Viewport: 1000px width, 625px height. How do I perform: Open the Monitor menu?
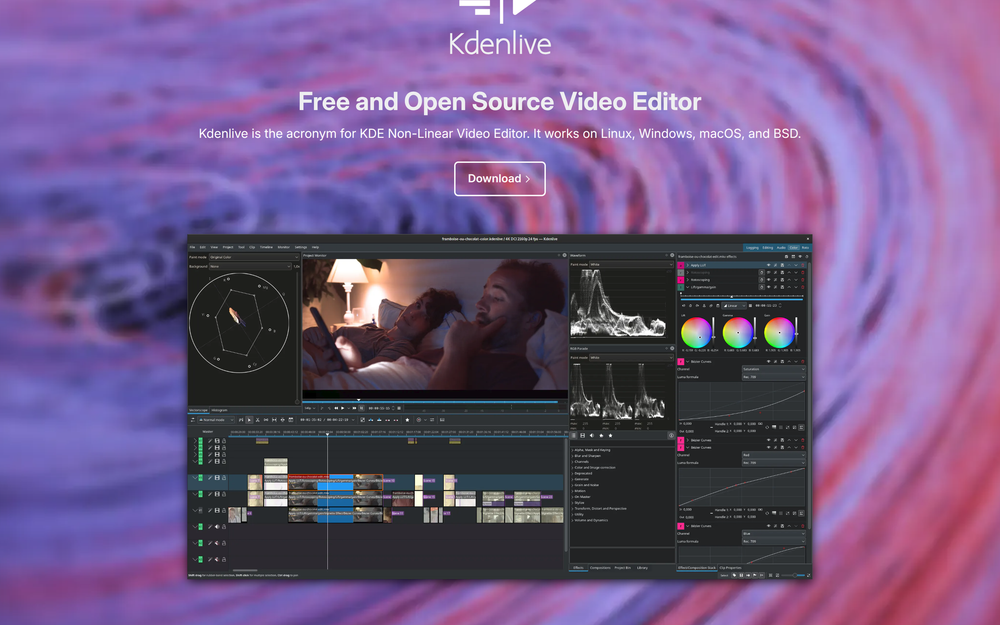click(x=284, y=247)
